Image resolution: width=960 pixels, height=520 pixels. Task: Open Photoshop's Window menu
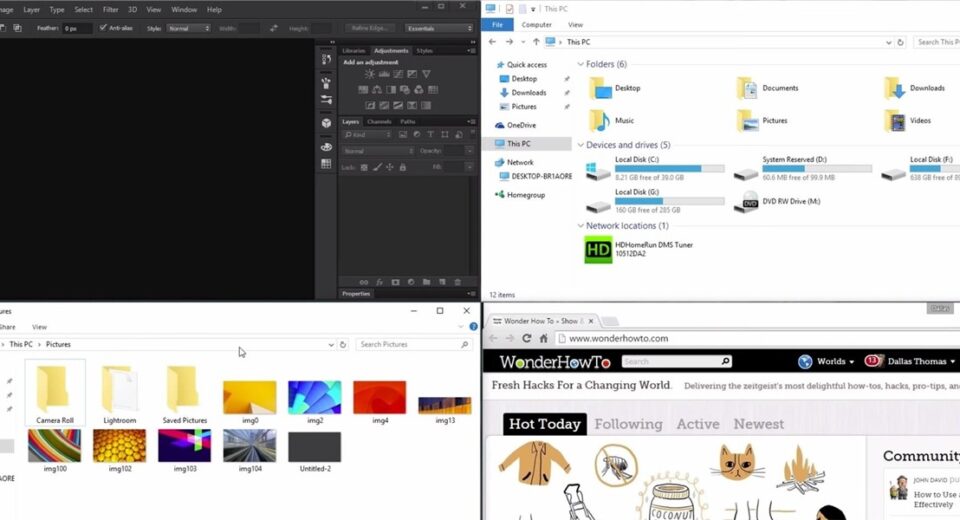pyautogui.click(x=184, y=10)
